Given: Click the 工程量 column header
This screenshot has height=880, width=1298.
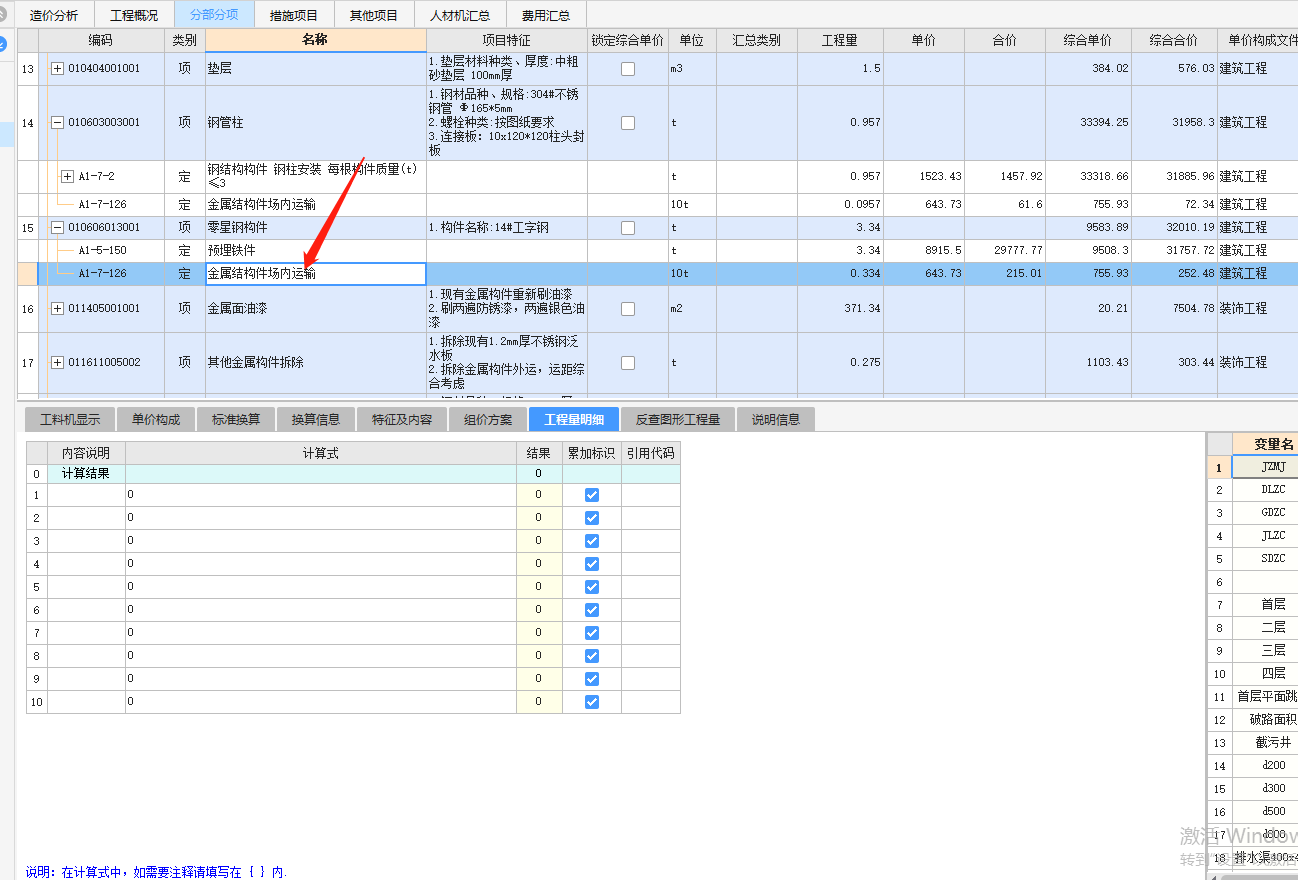Looking at the screenshot, I should tap(840, 41).
